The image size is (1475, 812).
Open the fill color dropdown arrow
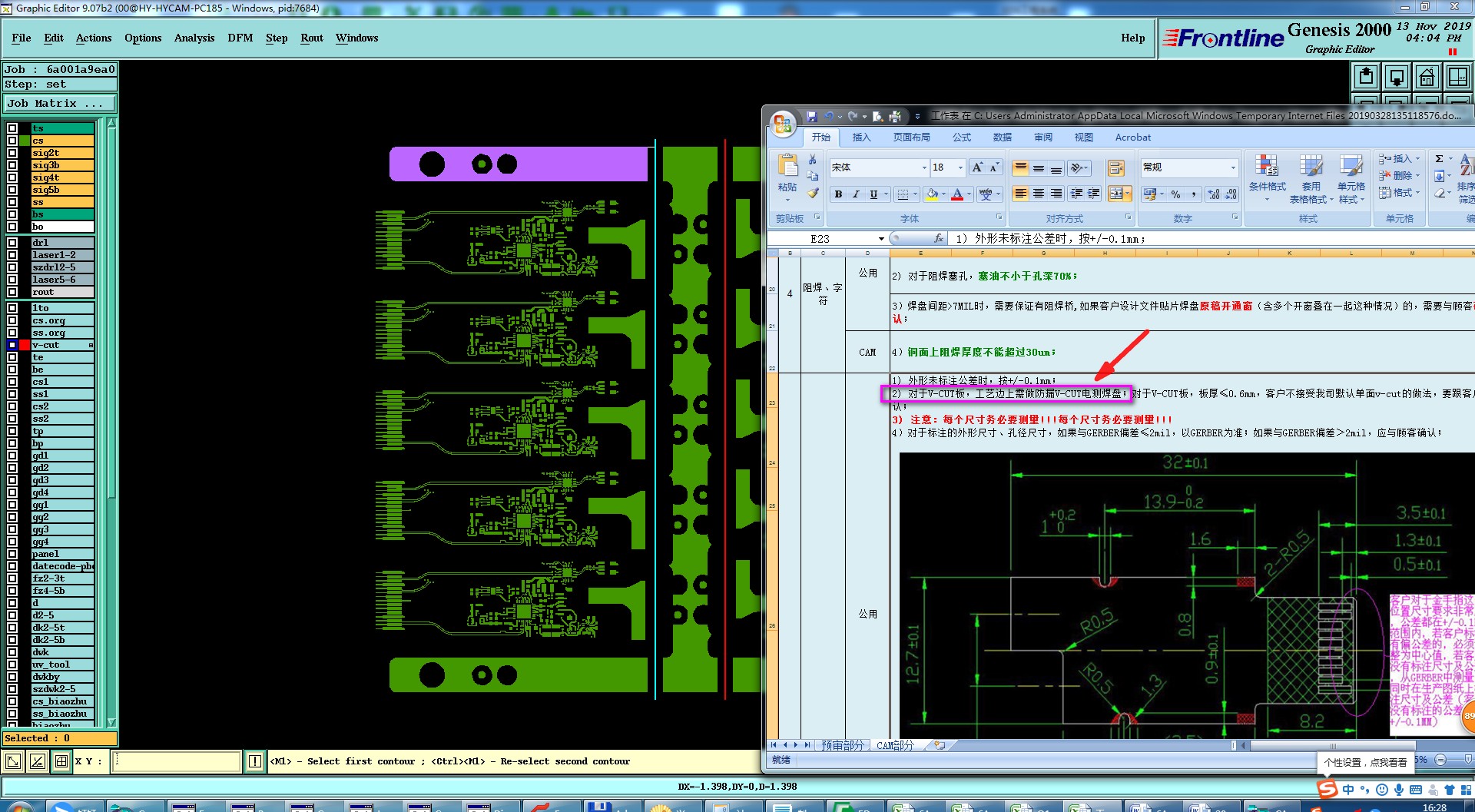tap(944, 194)
